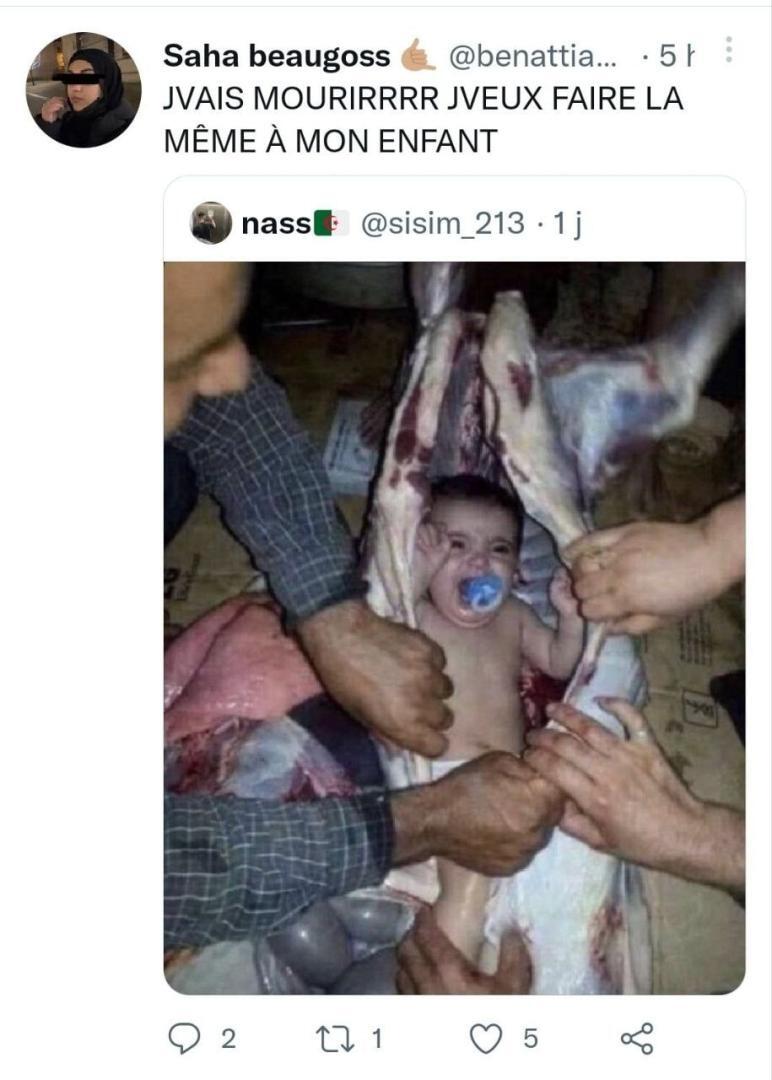This screenshot has width=772, height=1080.
Task: Click the nass profile avatar in quoted tweet
Action: 211,223
